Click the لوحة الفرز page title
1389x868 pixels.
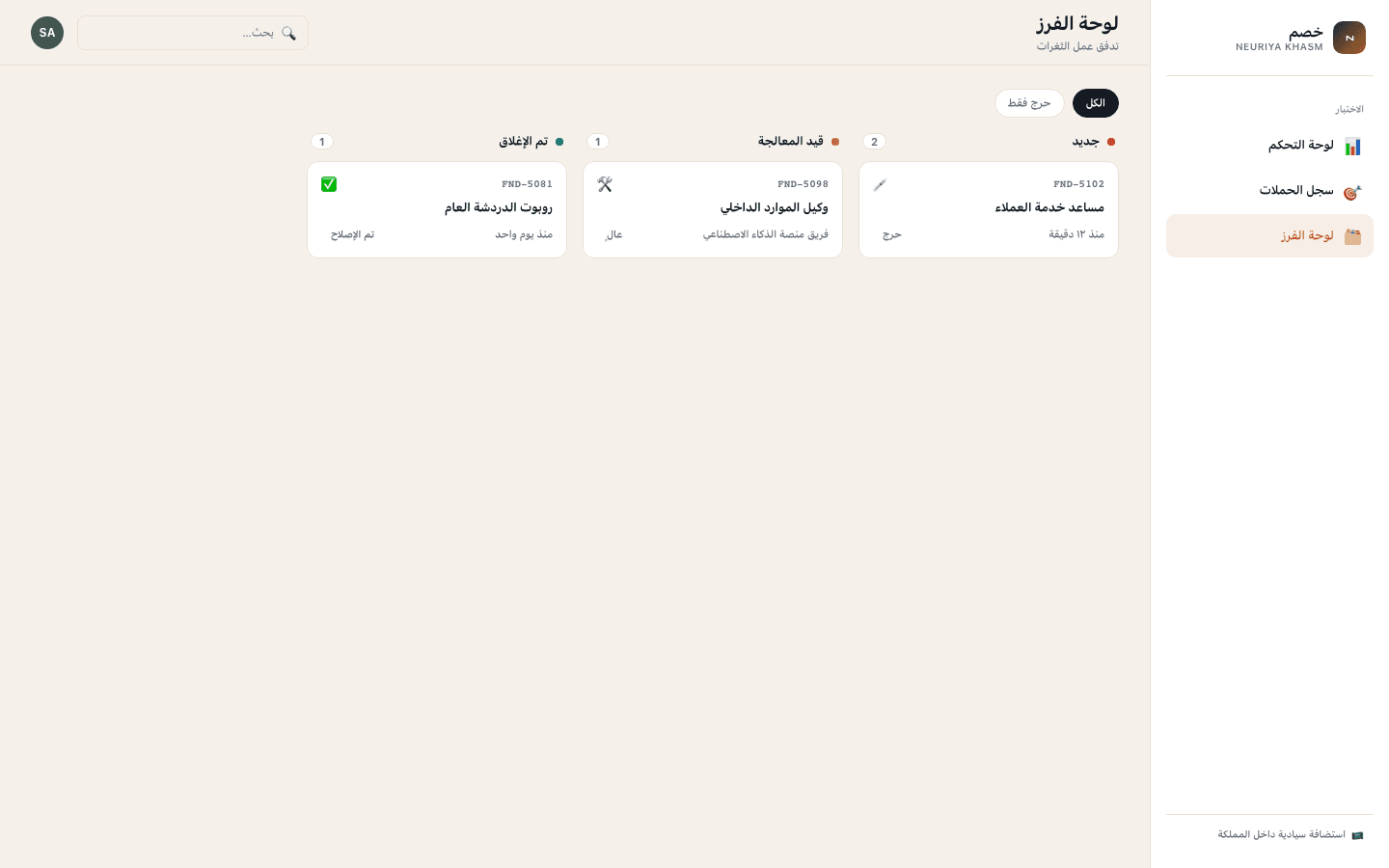click(x=1077, y=23)
